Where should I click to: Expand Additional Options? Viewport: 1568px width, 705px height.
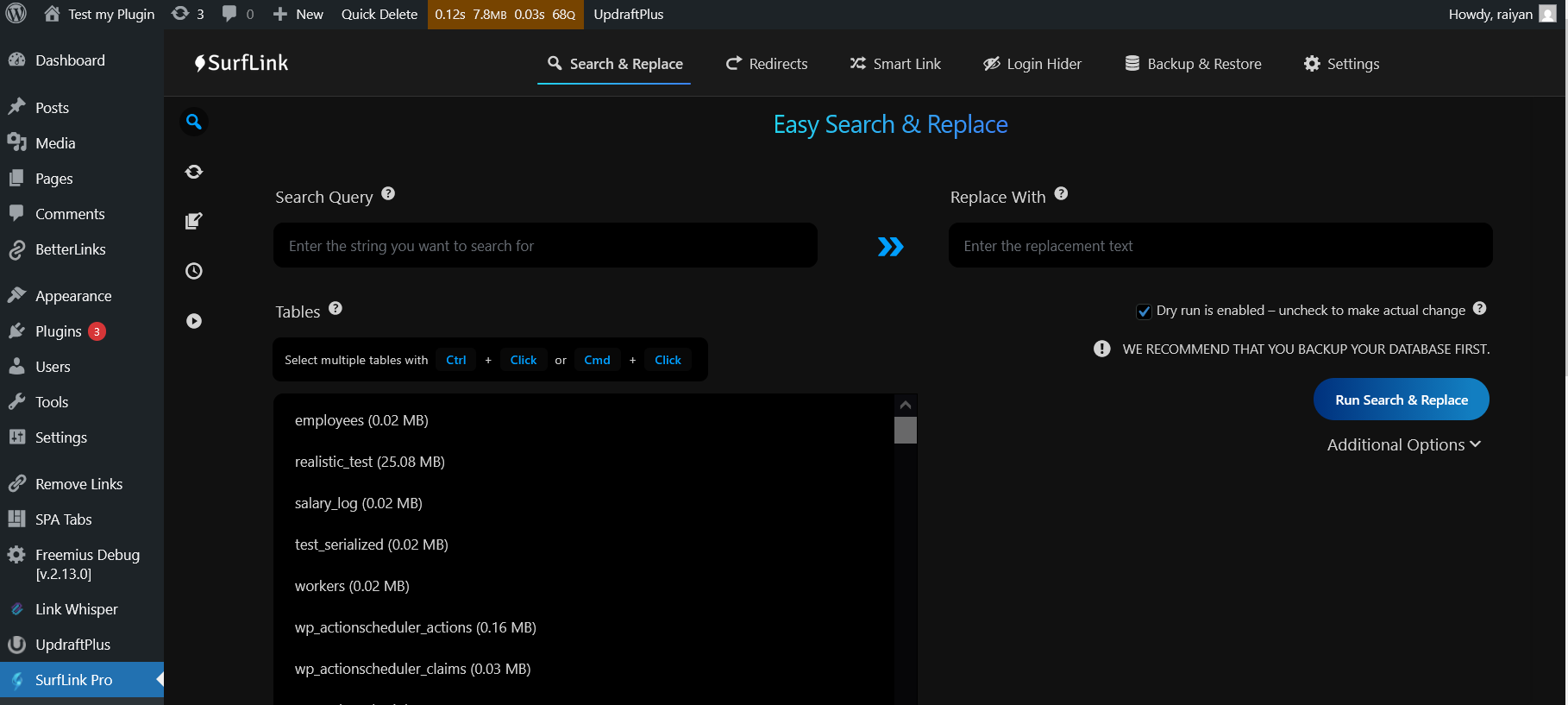(x=1403, y=444)
